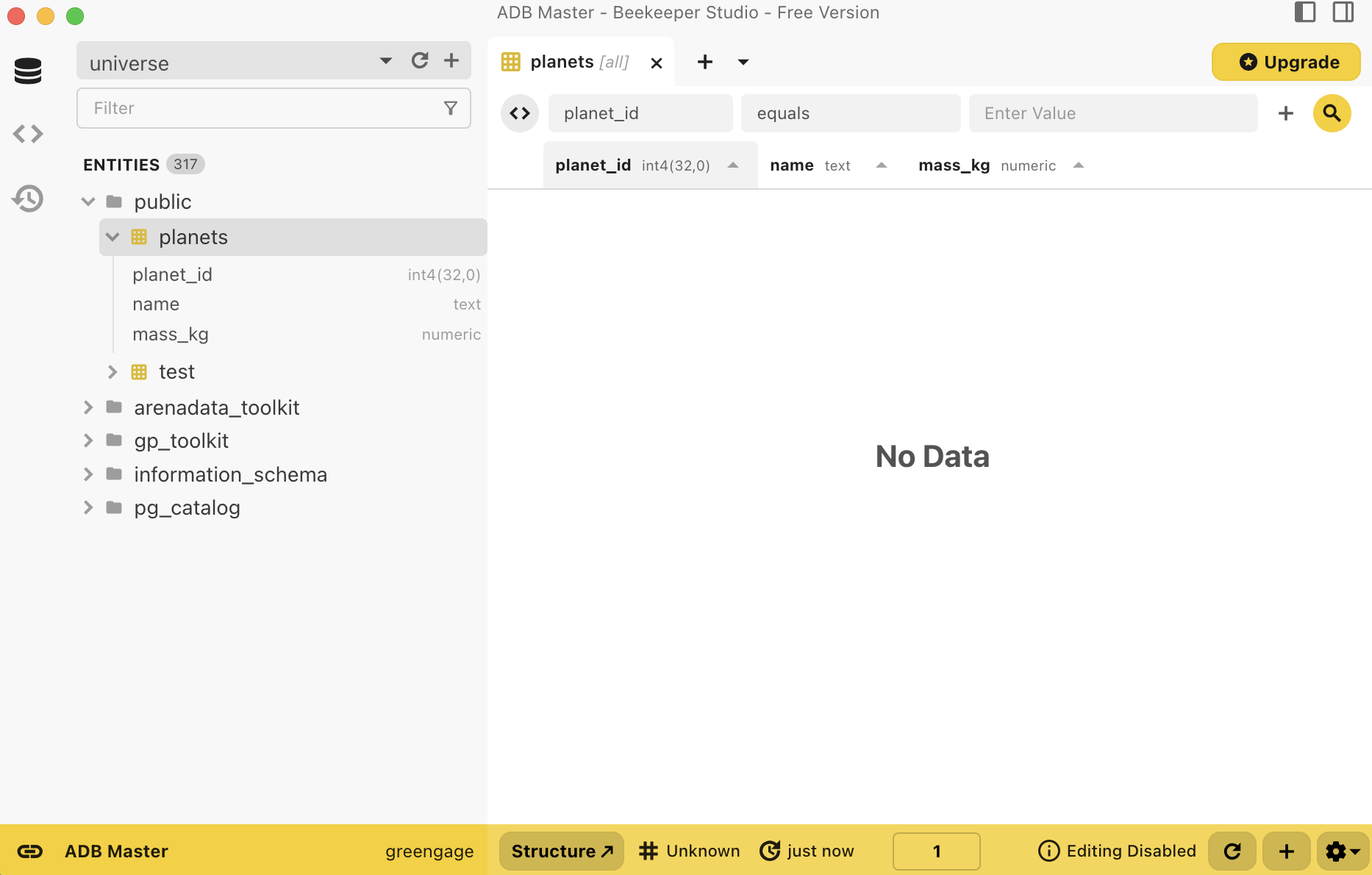Open the equals operator dropdown
This screenshot has height=875, width=1372.
coord(851,113)
